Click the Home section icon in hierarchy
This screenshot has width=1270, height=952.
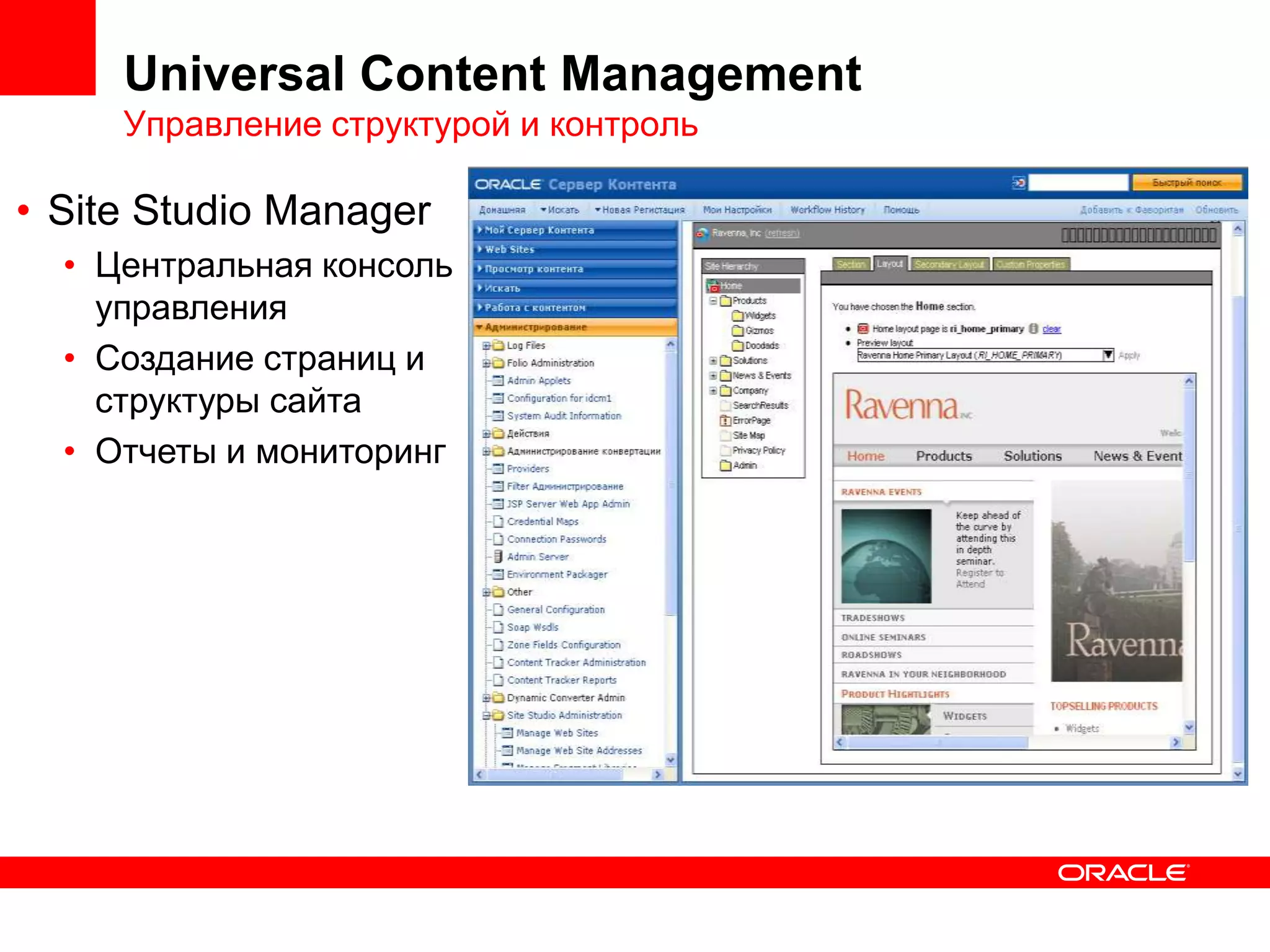[713, 286]
